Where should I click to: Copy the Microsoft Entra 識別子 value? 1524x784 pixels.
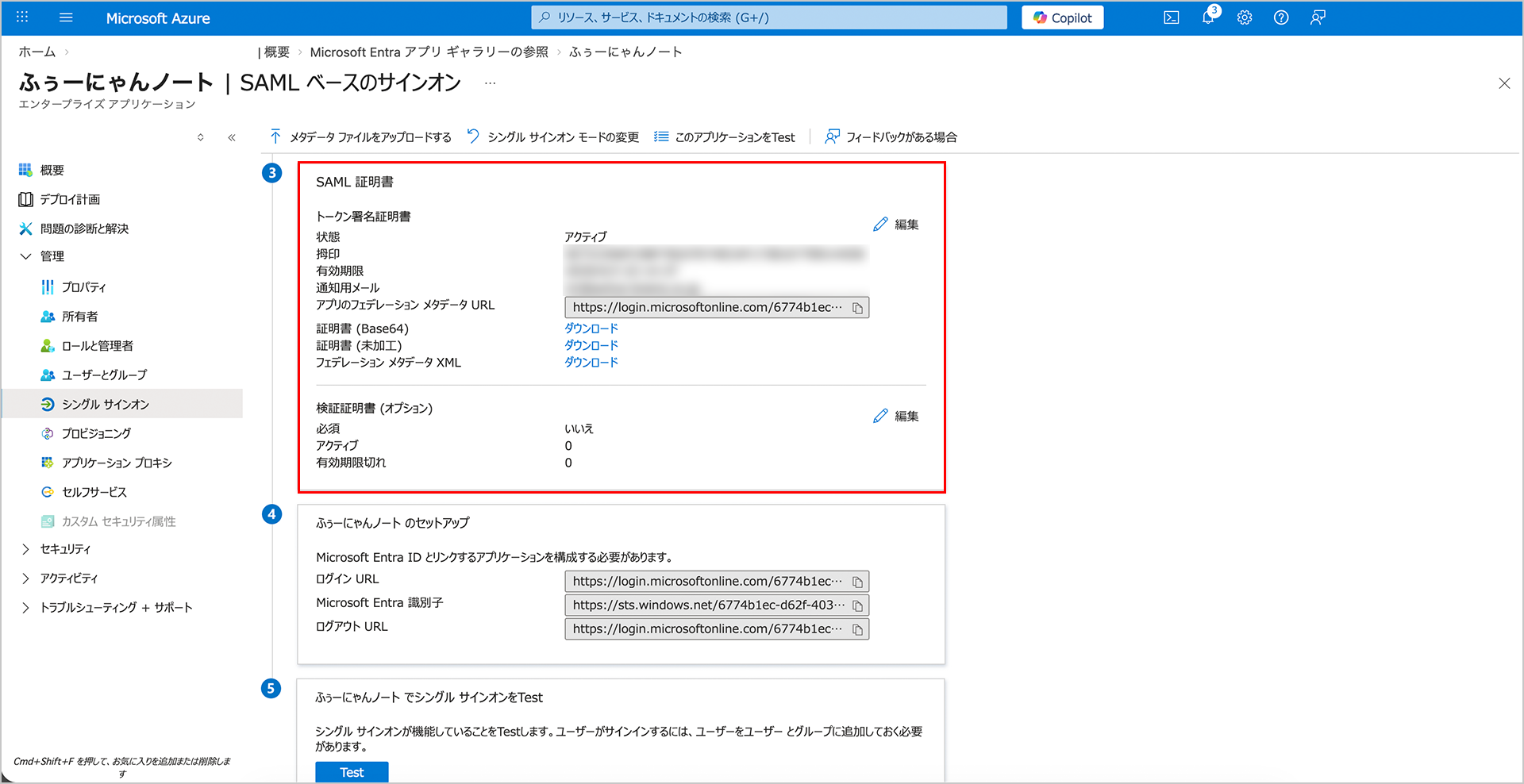857,605
